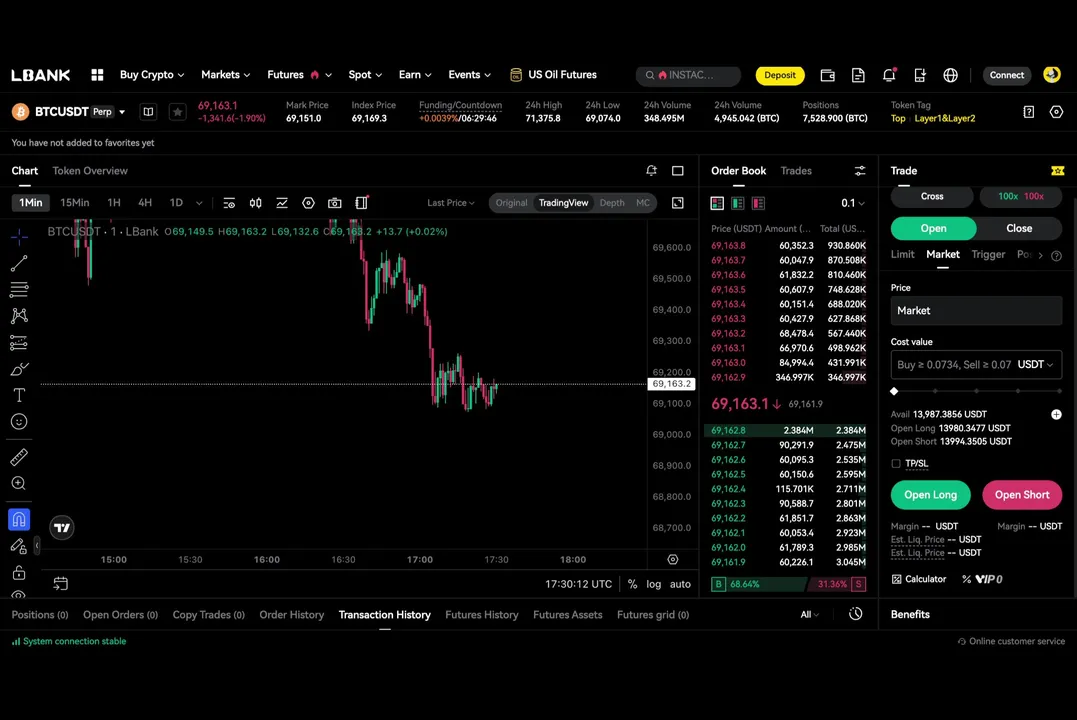Open the Last Price dropdown

tap(451, 203)
